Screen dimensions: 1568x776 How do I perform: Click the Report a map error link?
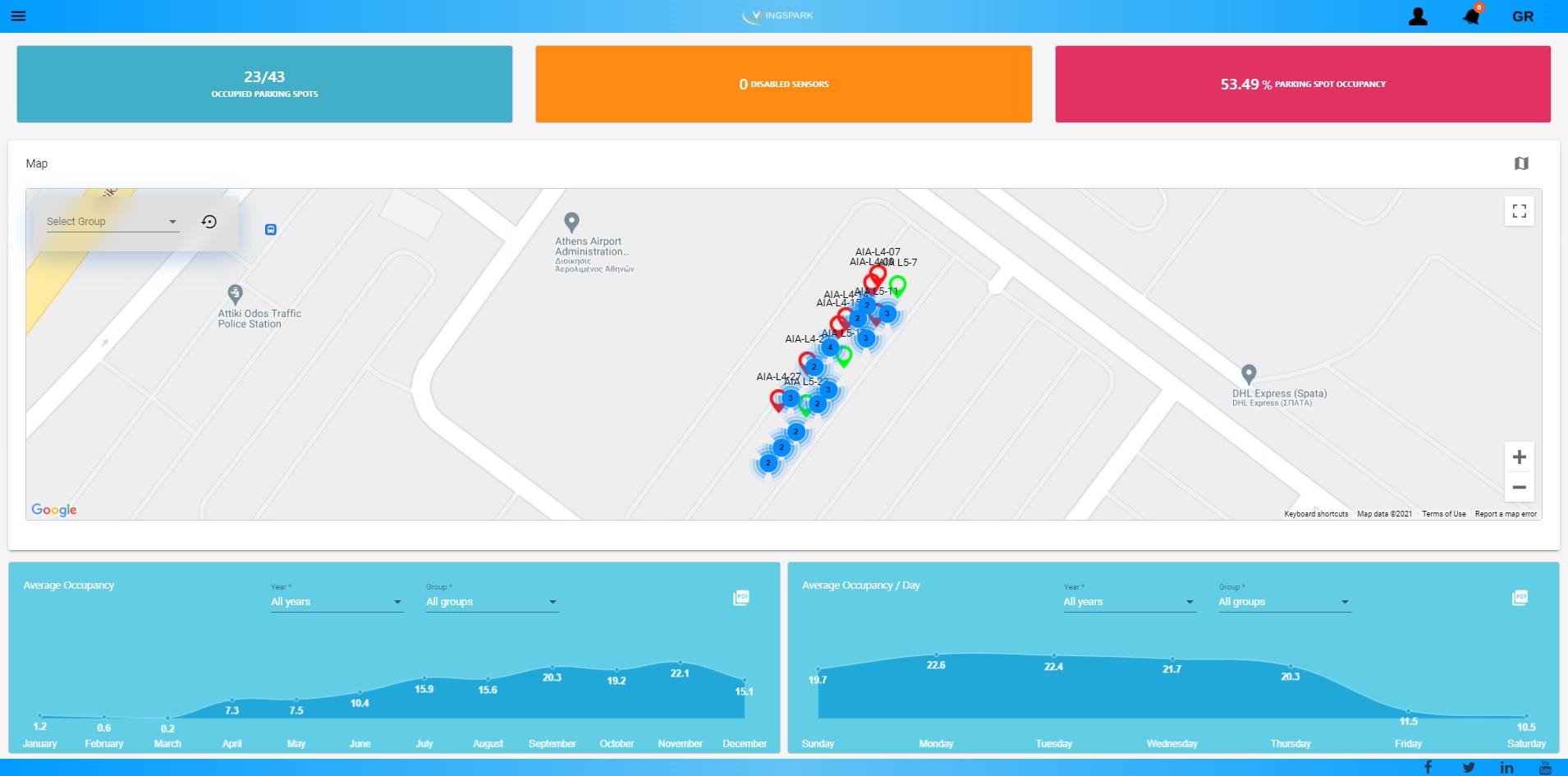pos(1505,513)
